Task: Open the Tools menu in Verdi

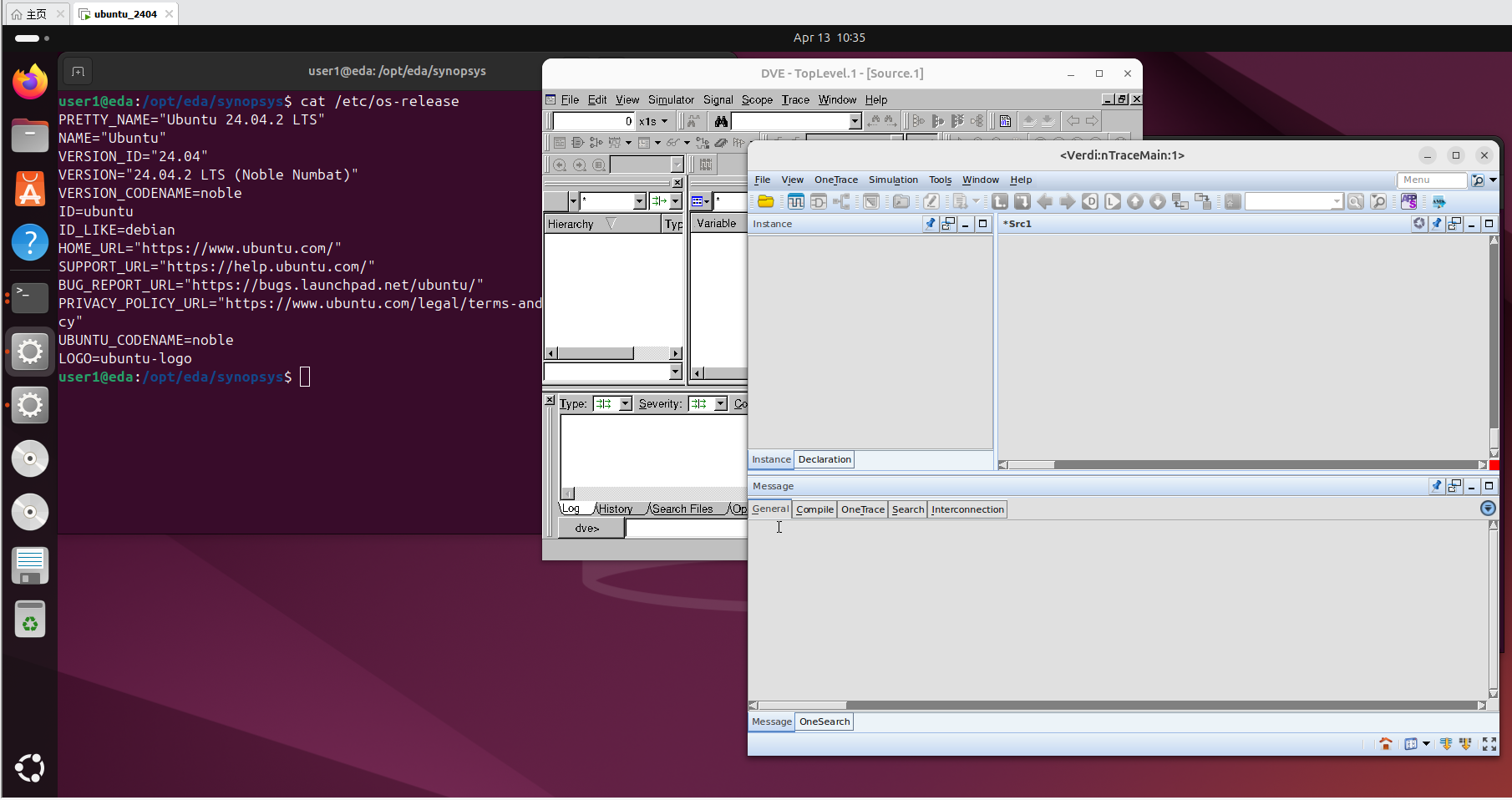Action: (940, 180)
